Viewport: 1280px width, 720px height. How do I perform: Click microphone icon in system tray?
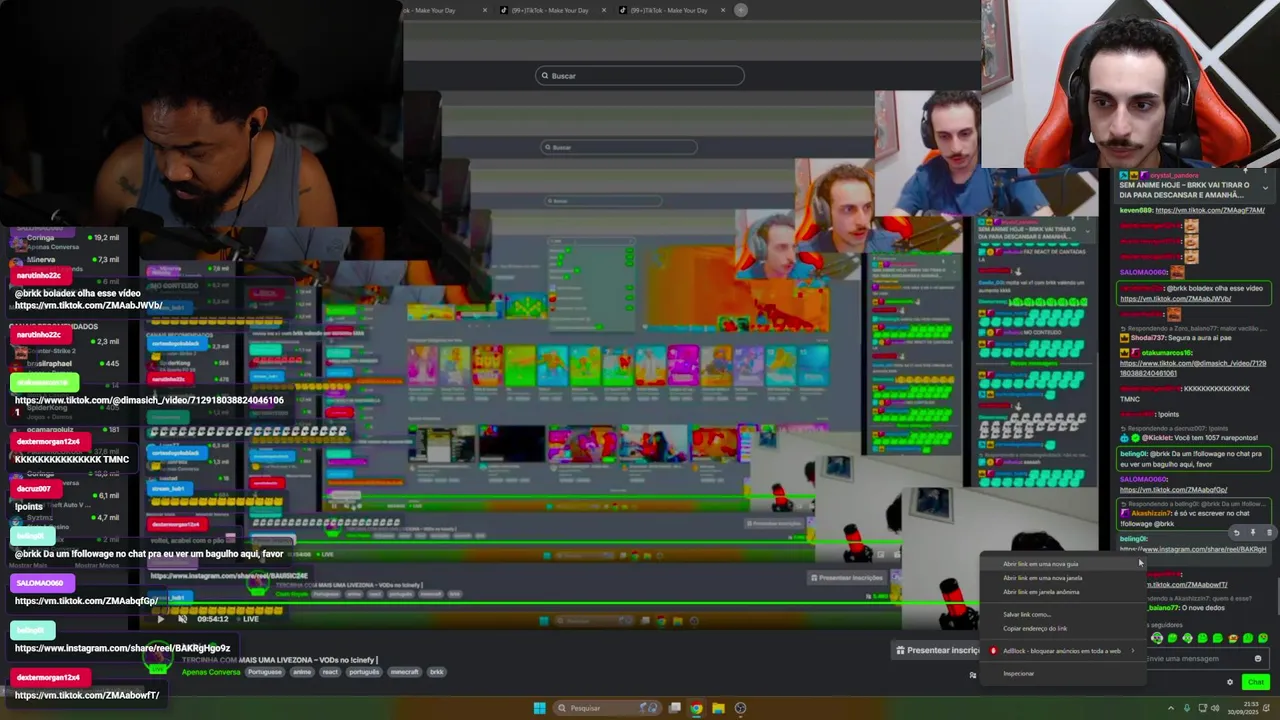[x=1187, y=708]
